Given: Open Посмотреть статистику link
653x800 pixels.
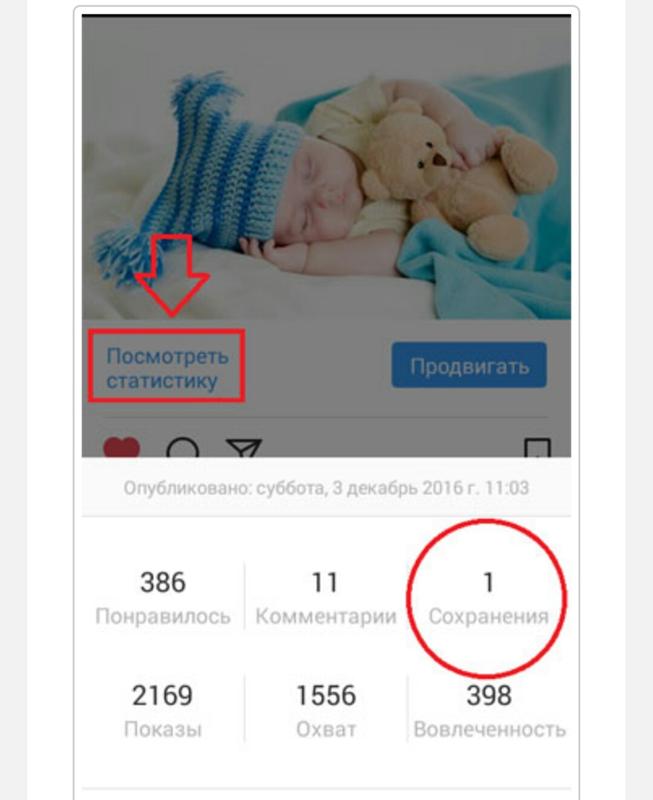Looking at the screenshot, I should [167, 368].
